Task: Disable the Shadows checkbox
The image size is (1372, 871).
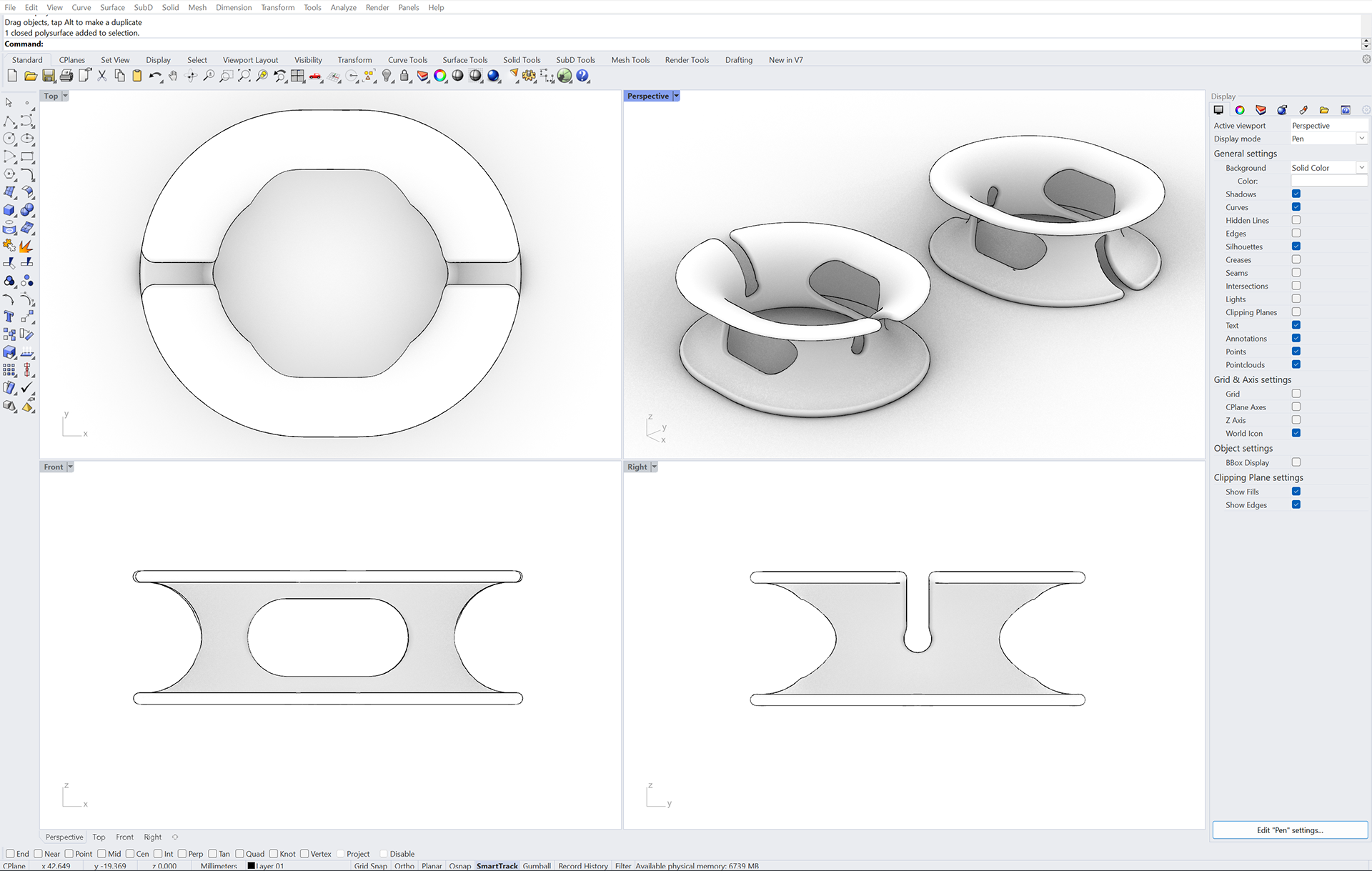Action: click(x=1296, y=194)
